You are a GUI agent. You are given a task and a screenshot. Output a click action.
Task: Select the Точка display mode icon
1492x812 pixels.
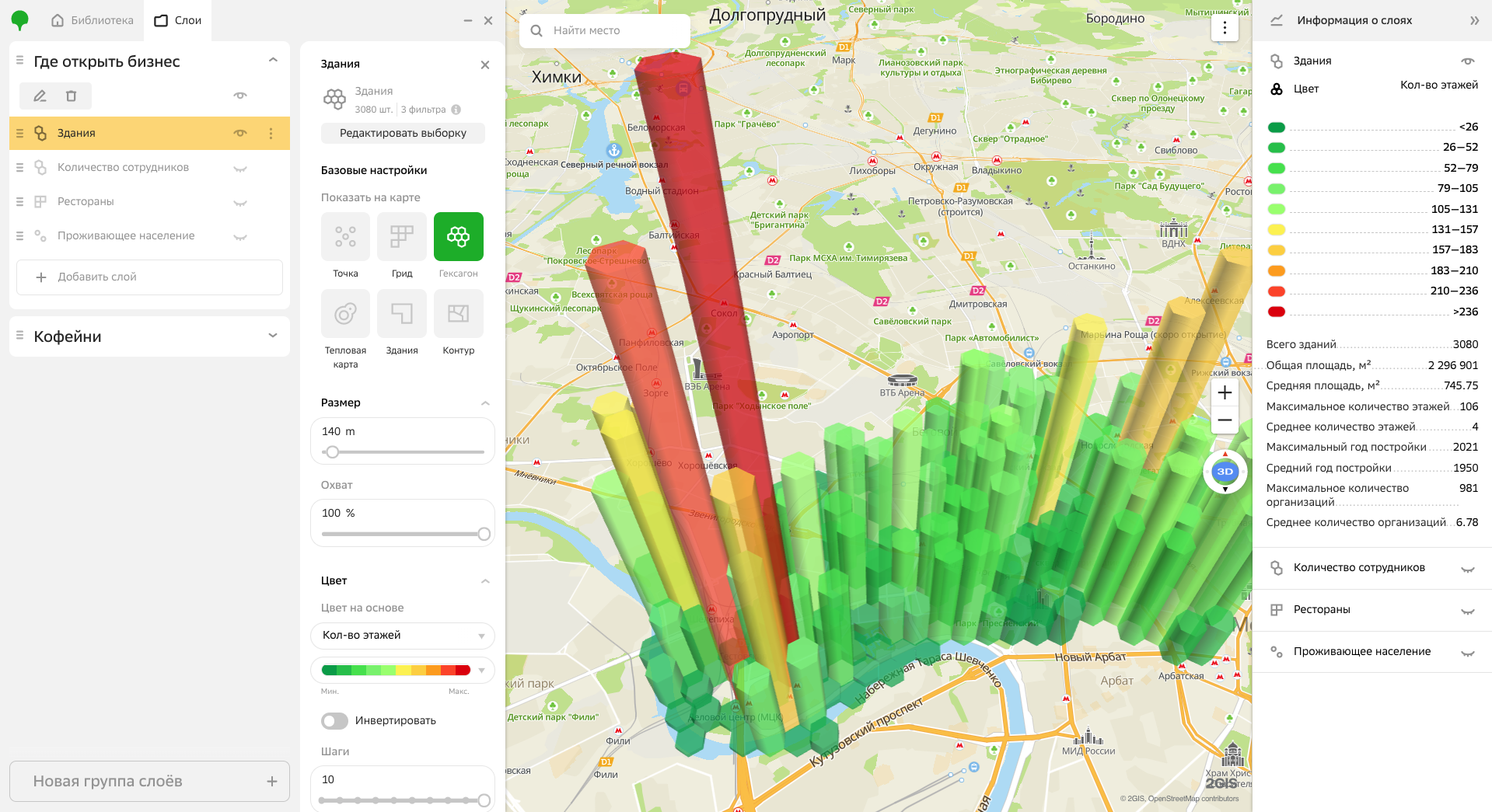(x=345, y=236)
